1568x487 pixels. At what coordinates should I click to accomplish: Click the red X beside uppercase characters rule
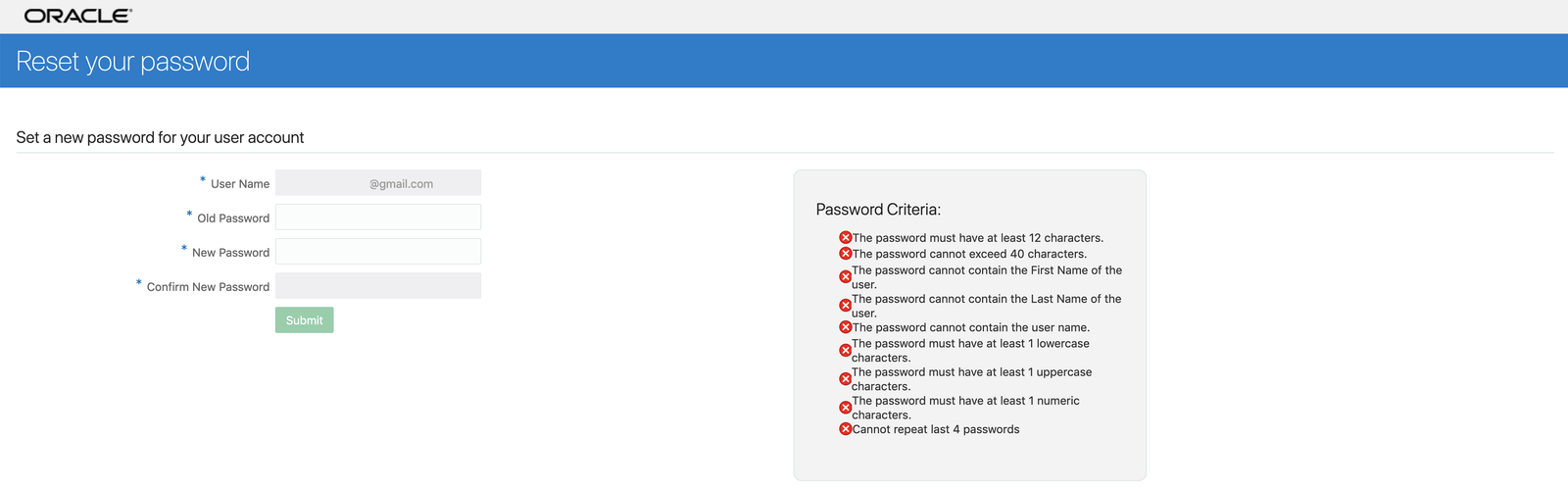coord(846,379)
